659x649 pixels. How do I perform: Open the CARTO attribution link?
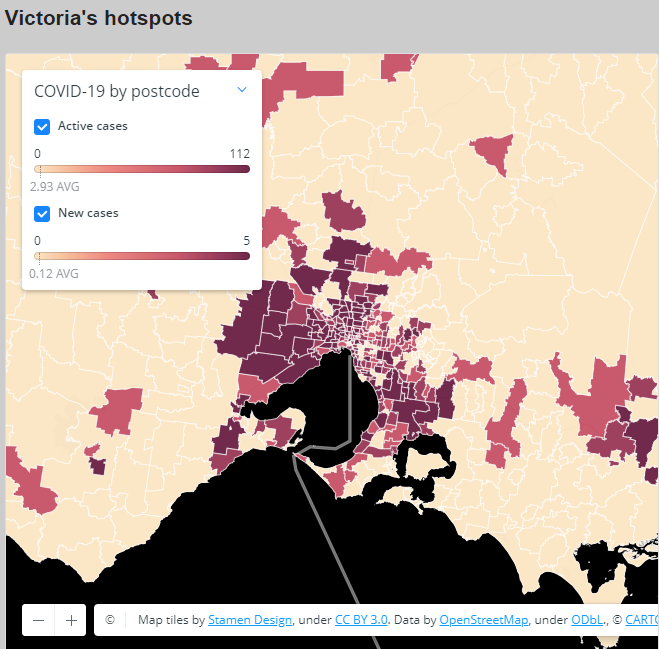[642, 620]
